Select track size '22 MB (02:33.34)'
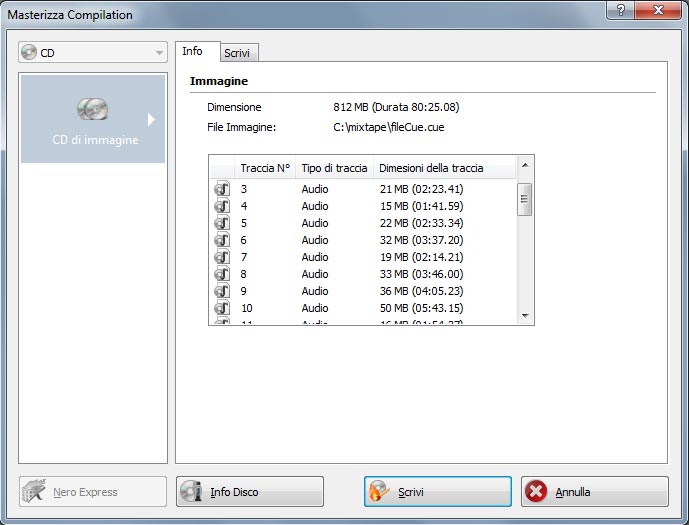This screenshot has height=525, width=689. [x=421, y=223]
